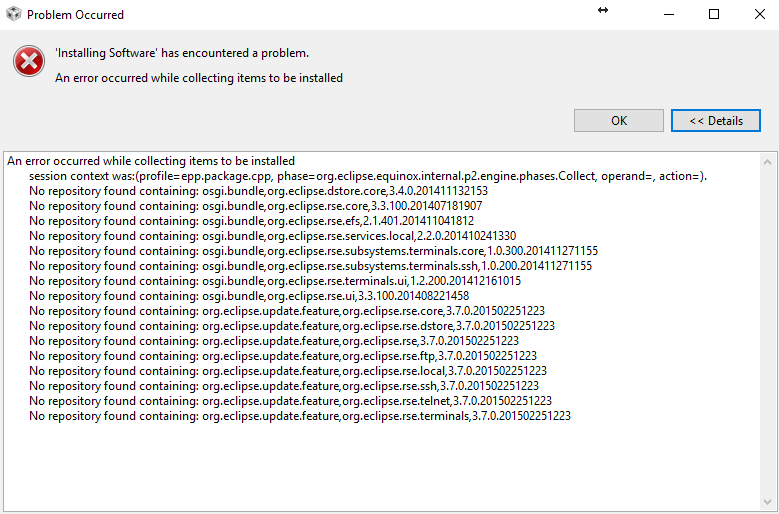Select the org.eclipse.rse.dstore feature error line
Screen dimensions: 779x514
click(292, 326)
